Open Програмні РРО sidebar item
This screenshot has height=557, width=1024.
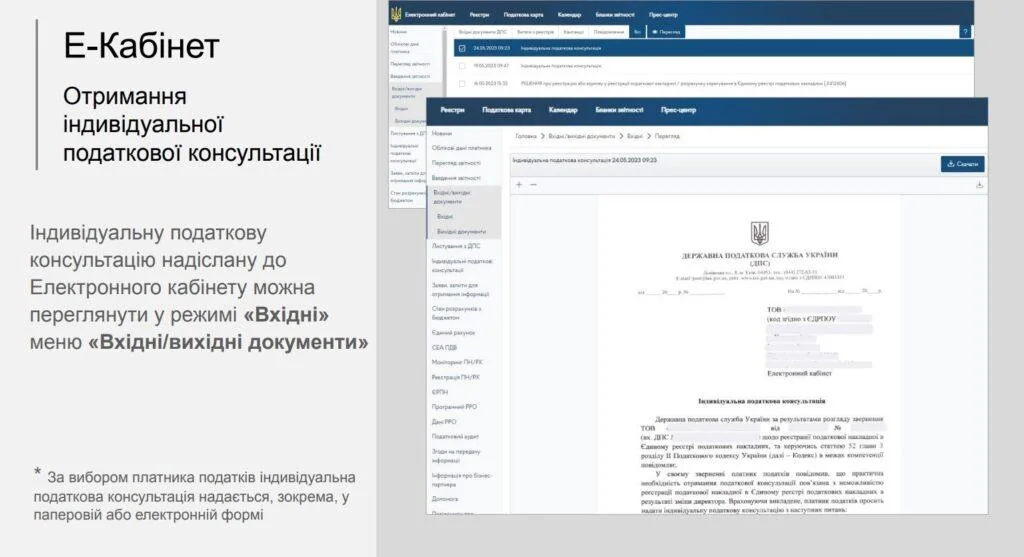pyautogui.click(x=454, y=407)
